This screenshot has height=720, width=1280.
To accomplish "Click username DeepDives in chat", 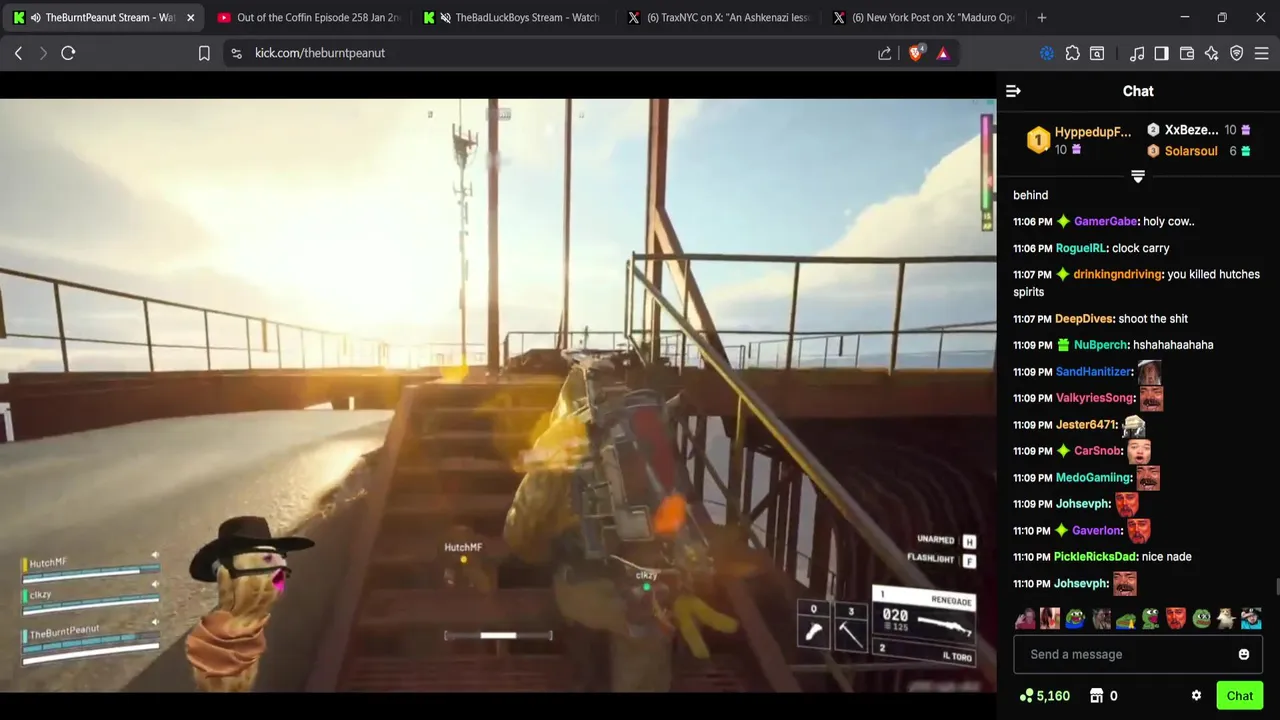I will pyautogui.click(x=1084, y=319).
